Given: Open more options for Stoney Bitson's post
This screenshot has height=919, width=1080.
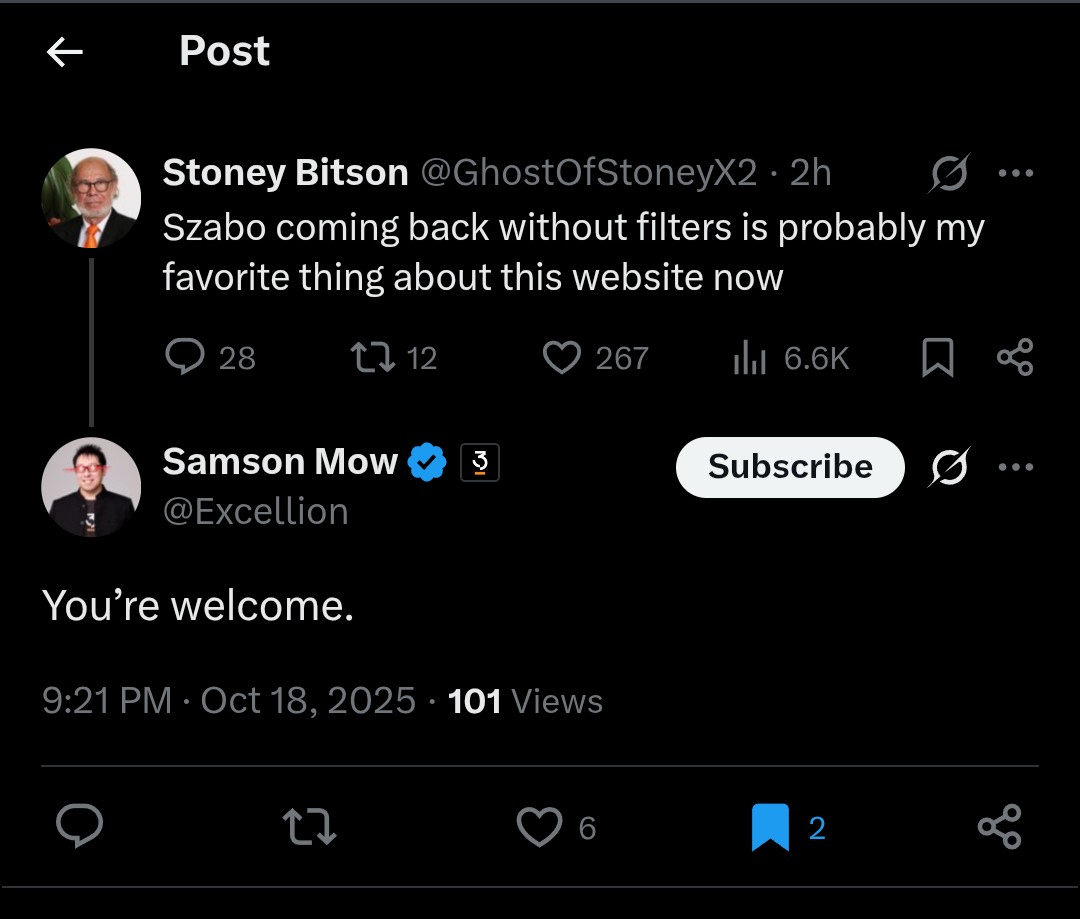Looking at the screenshot, I should (1016, 174).
